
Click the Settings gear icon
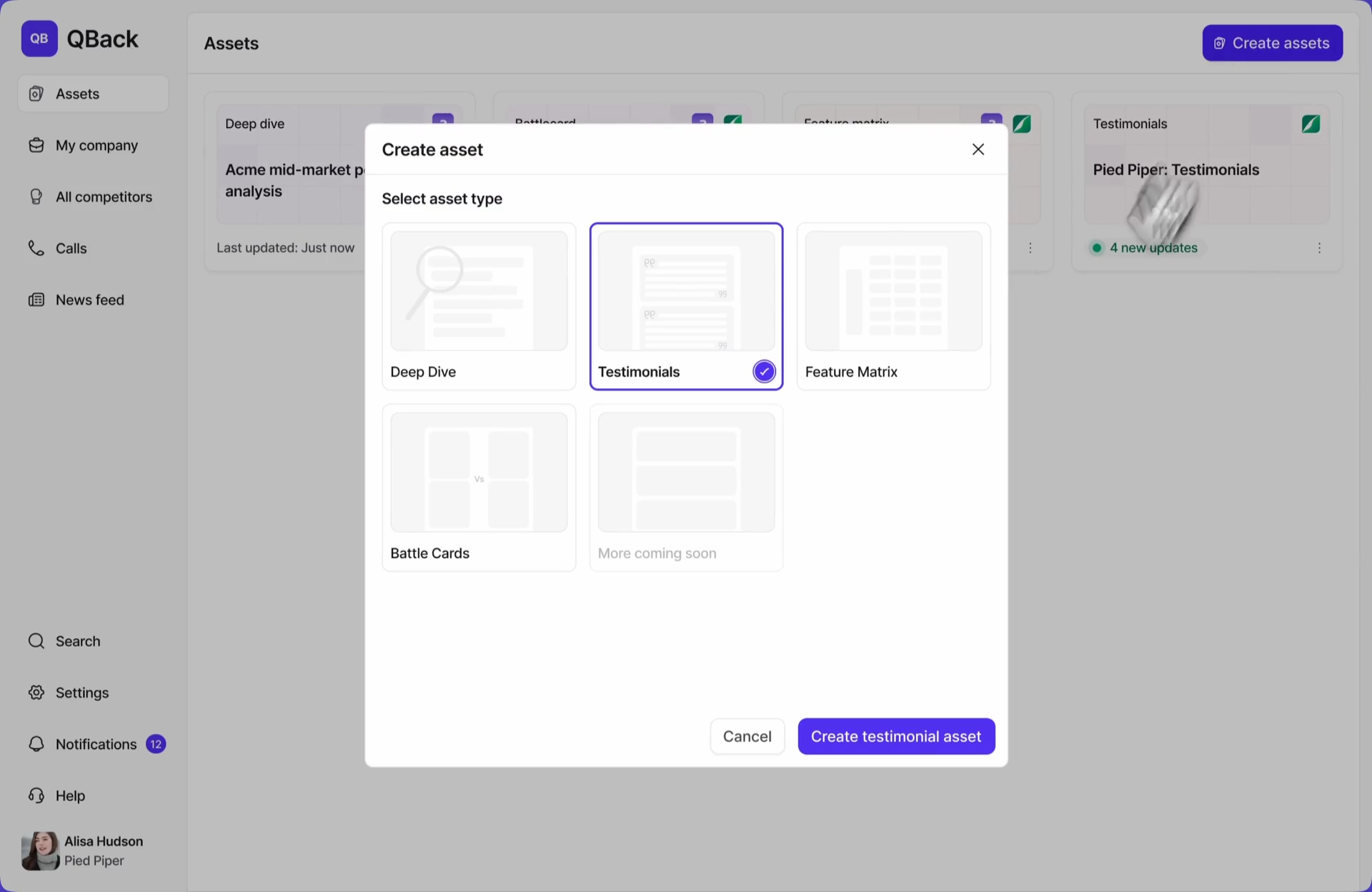tap(36, 693)
